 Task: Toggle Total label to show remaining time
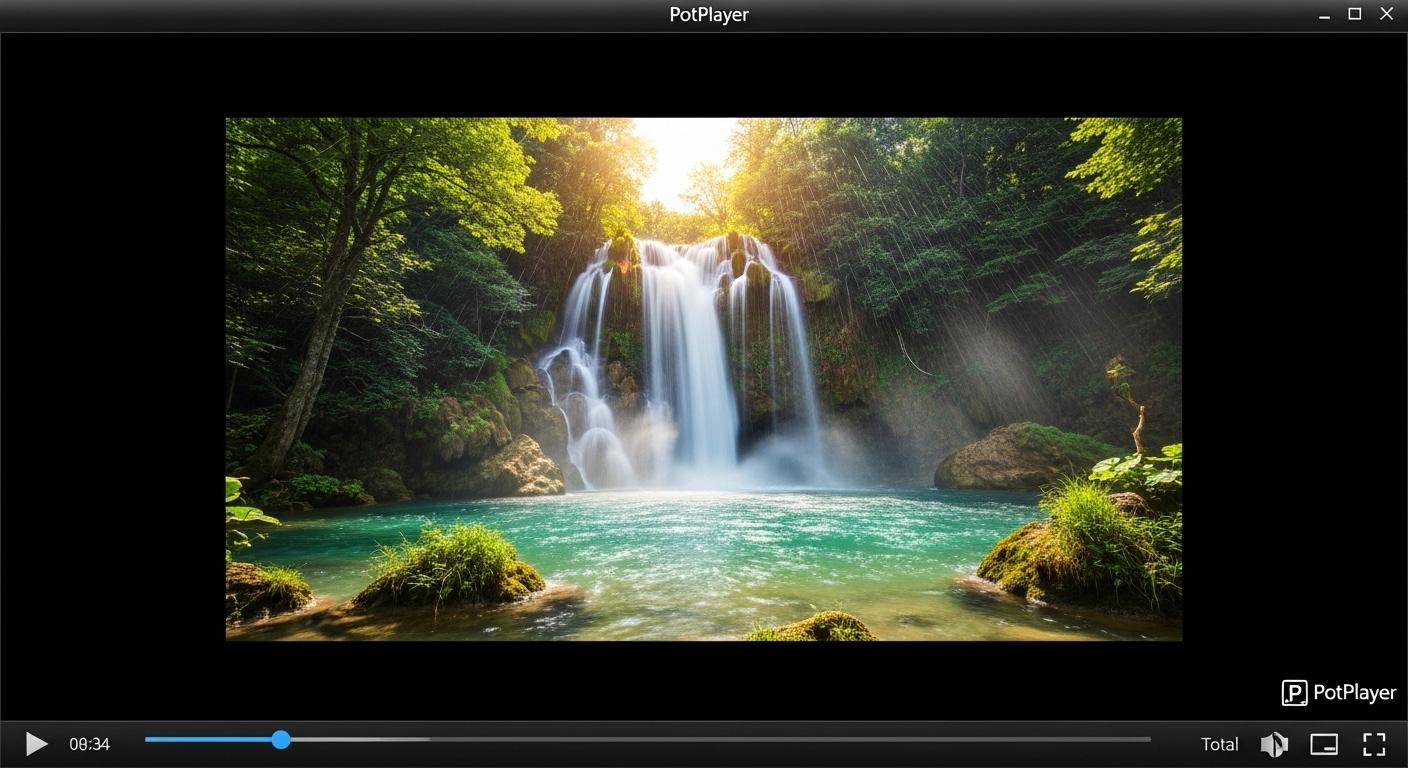(x=1219, y=744)
